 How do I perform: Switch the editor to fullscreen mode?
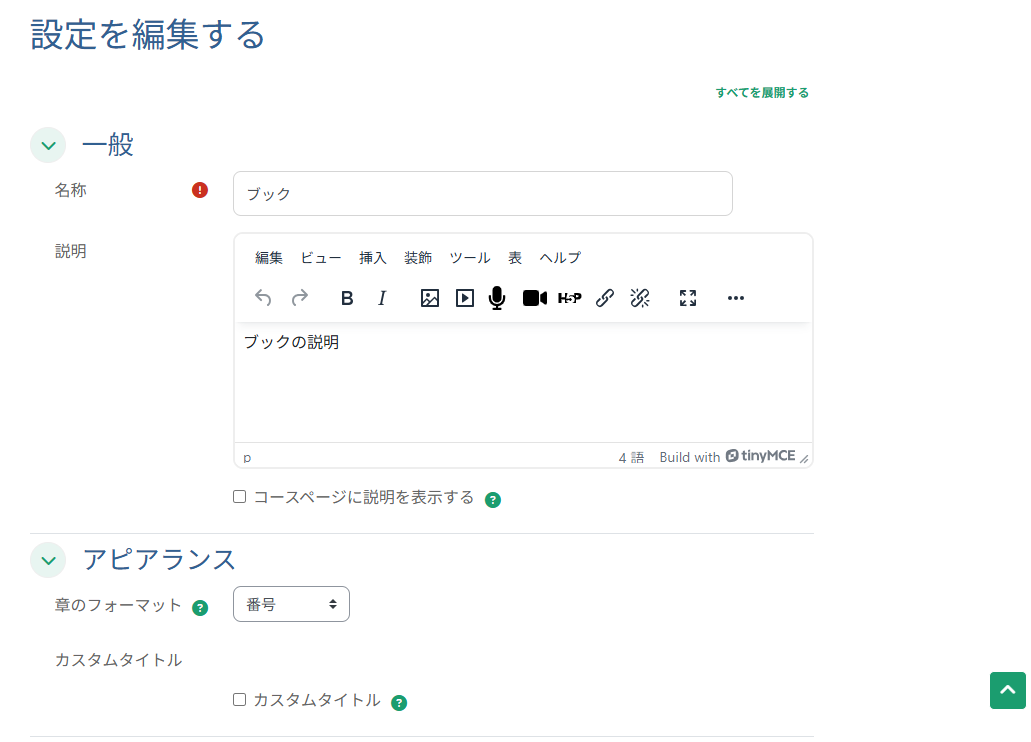point(688,298)
